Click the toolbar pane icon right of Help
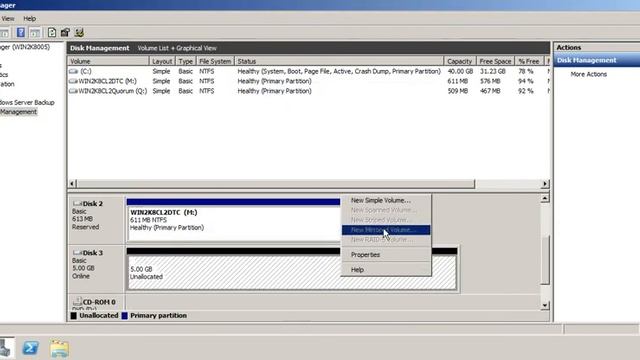The image size is (640, 360). (35, 33)
